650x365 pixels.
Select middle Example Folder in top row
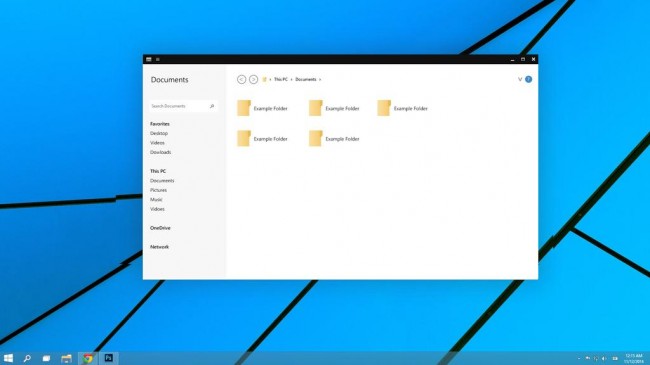click(x=334, y=108)
